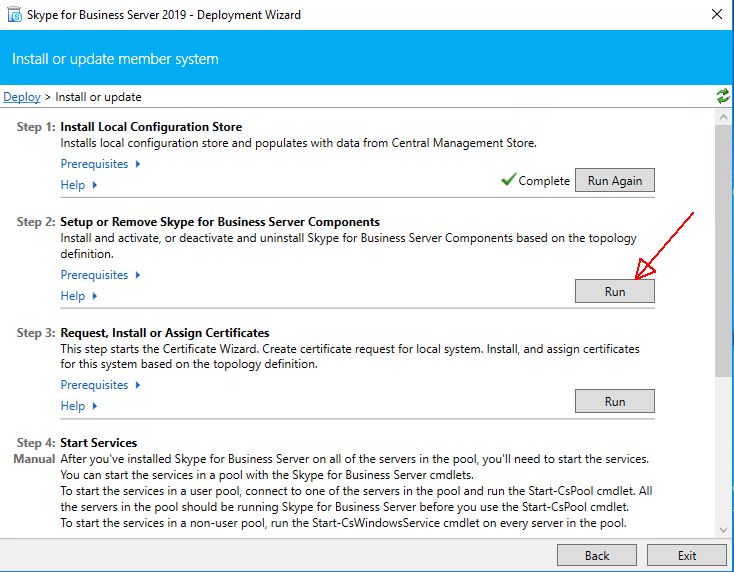
Task: Click Run Again for Install Local Configuration Store
Action: [615, 180]
